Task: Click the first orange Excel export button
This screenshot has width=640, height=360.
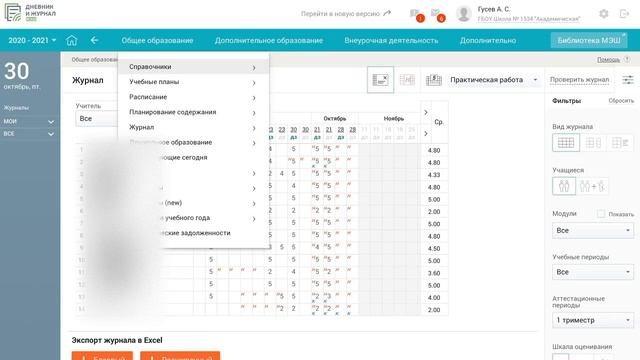Action: coord(102,356)
